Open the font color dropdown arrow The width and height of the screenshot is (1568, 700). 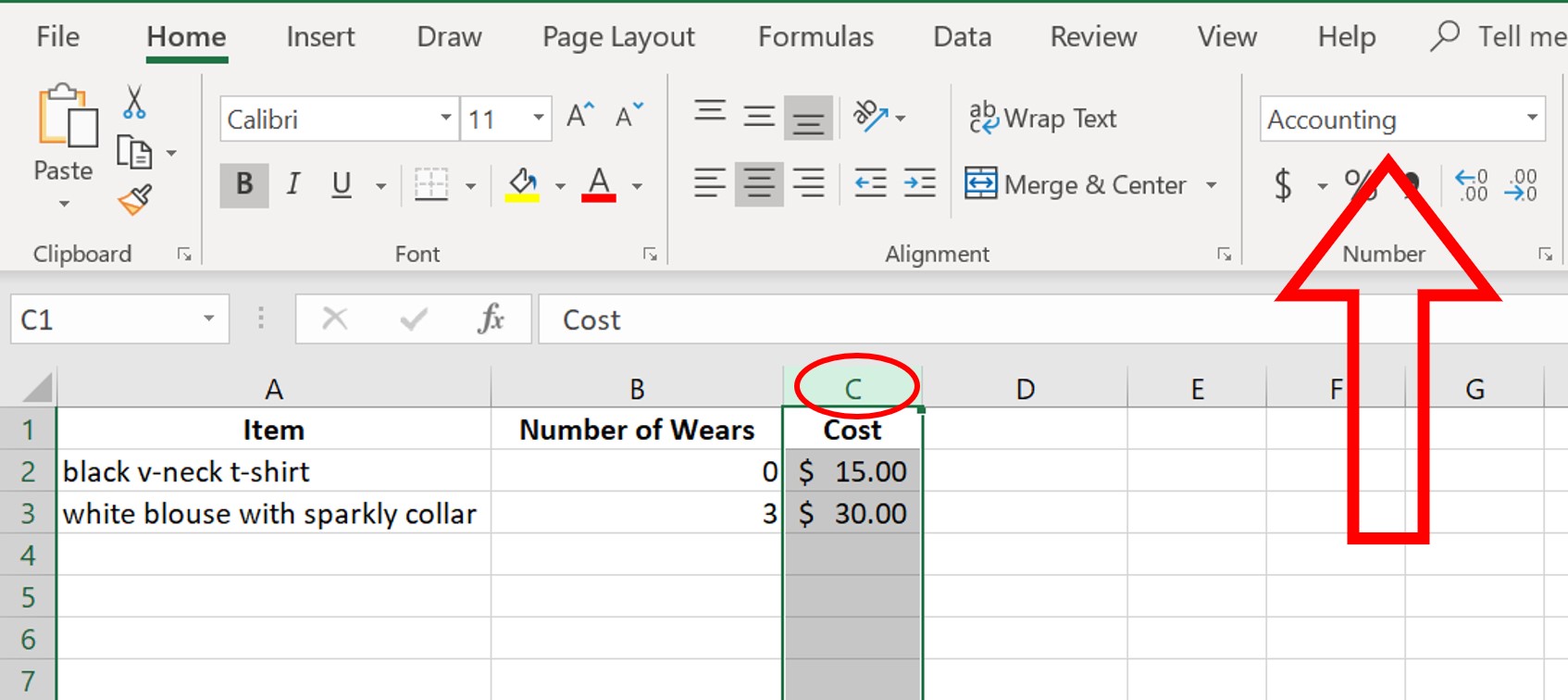coord(637,186)
